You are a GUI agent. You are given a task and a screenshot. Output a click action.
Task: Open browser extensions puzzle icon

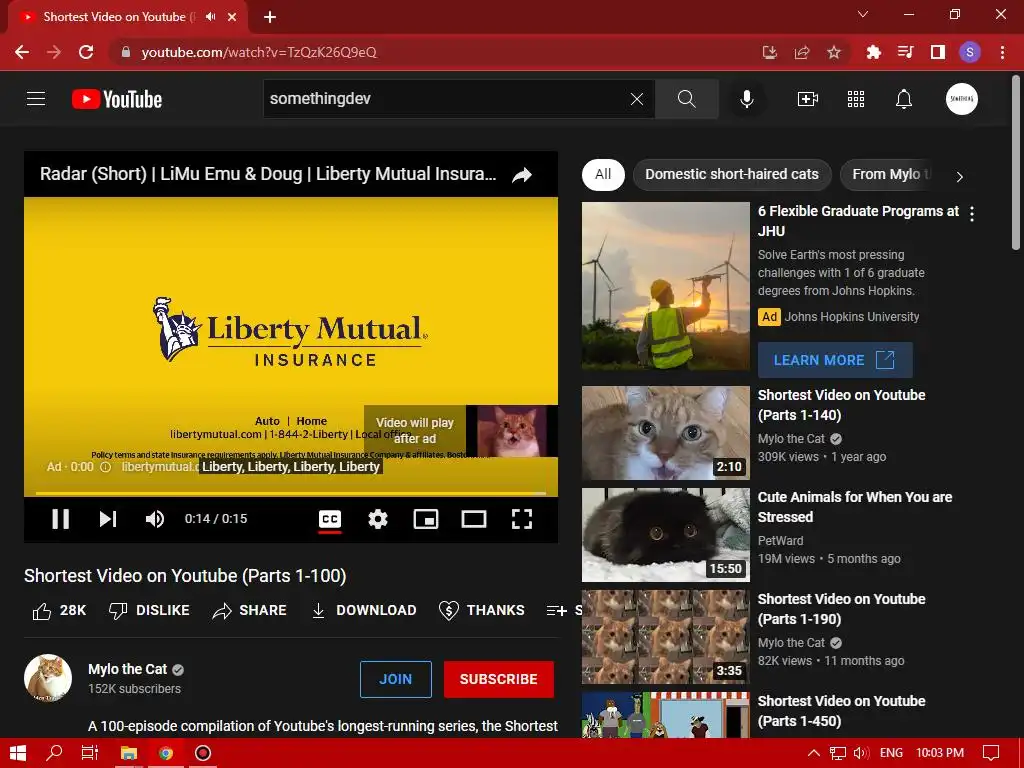coord(873,52)
